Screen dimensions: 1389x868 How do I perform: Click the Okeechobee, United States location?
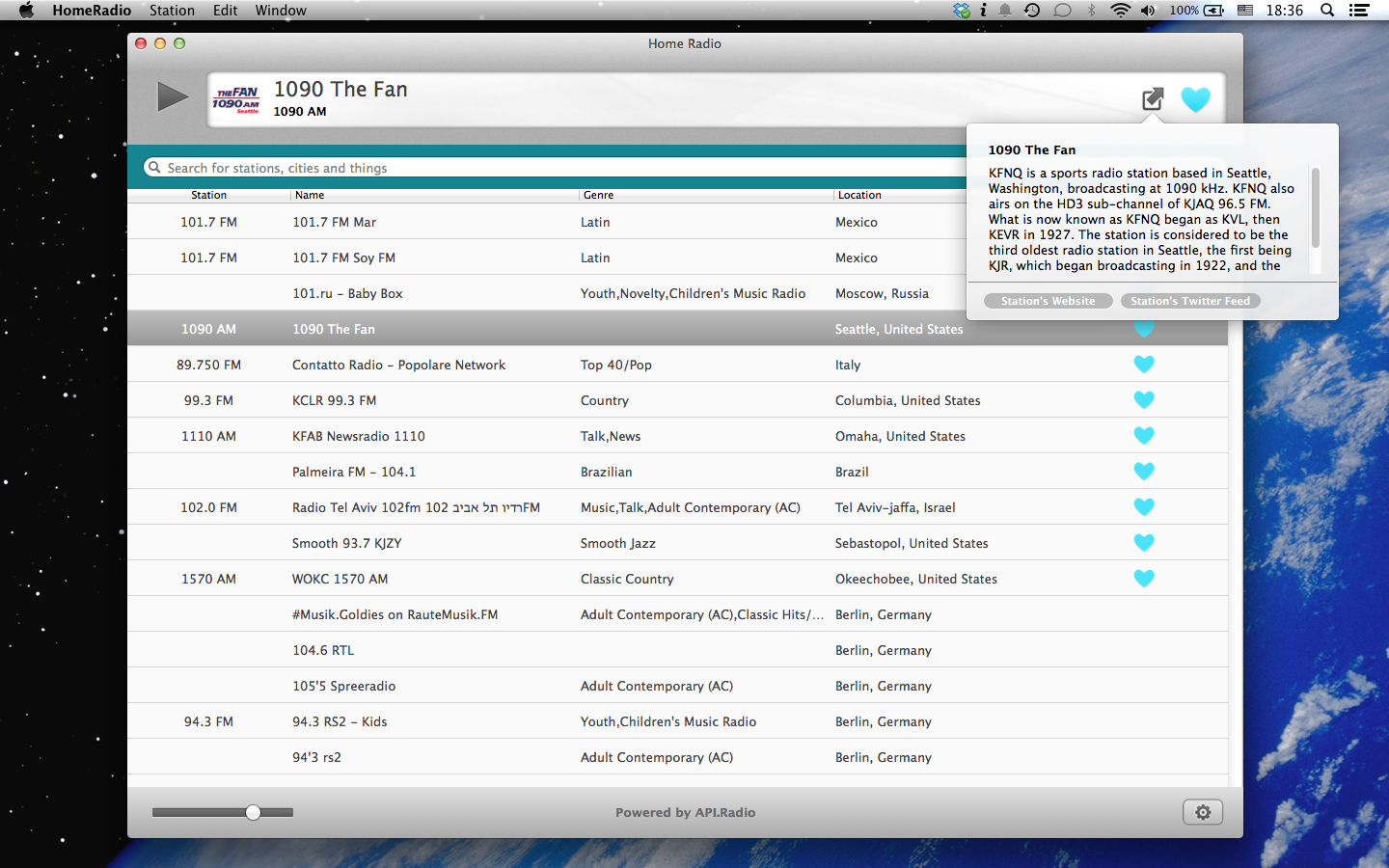pos(916,579)
